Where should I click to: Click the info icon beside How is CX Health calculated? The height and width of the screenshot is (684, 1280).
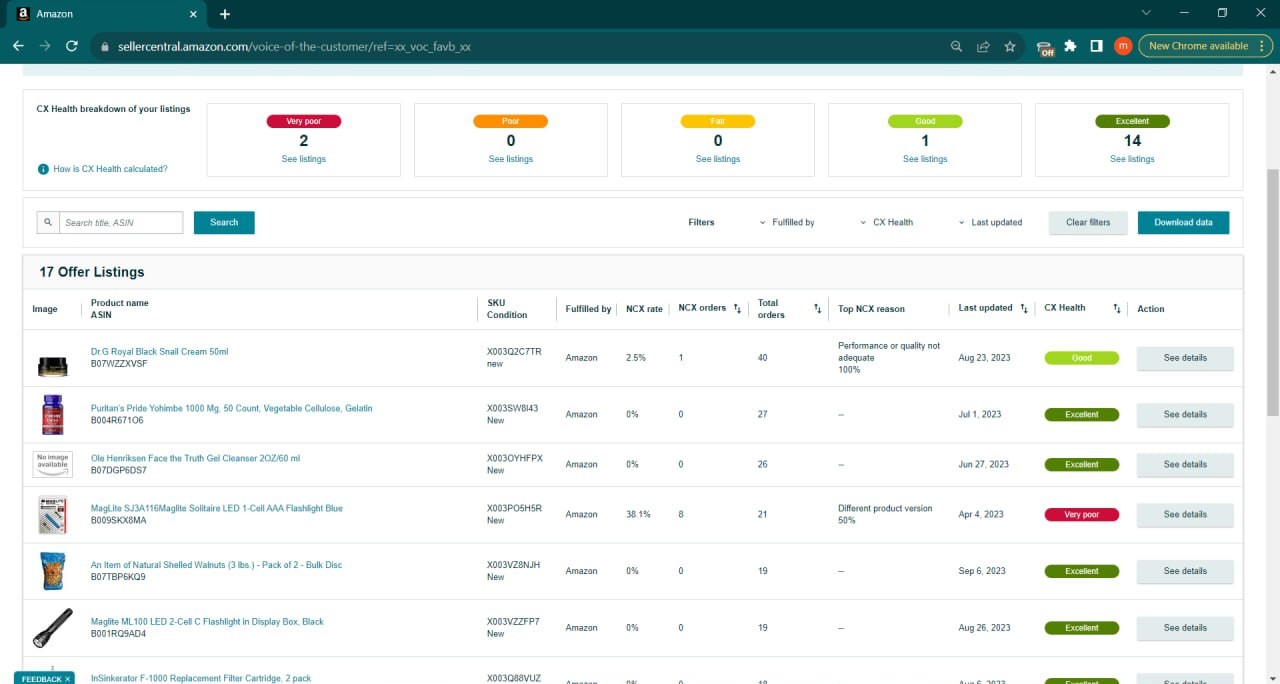(43, 169)
